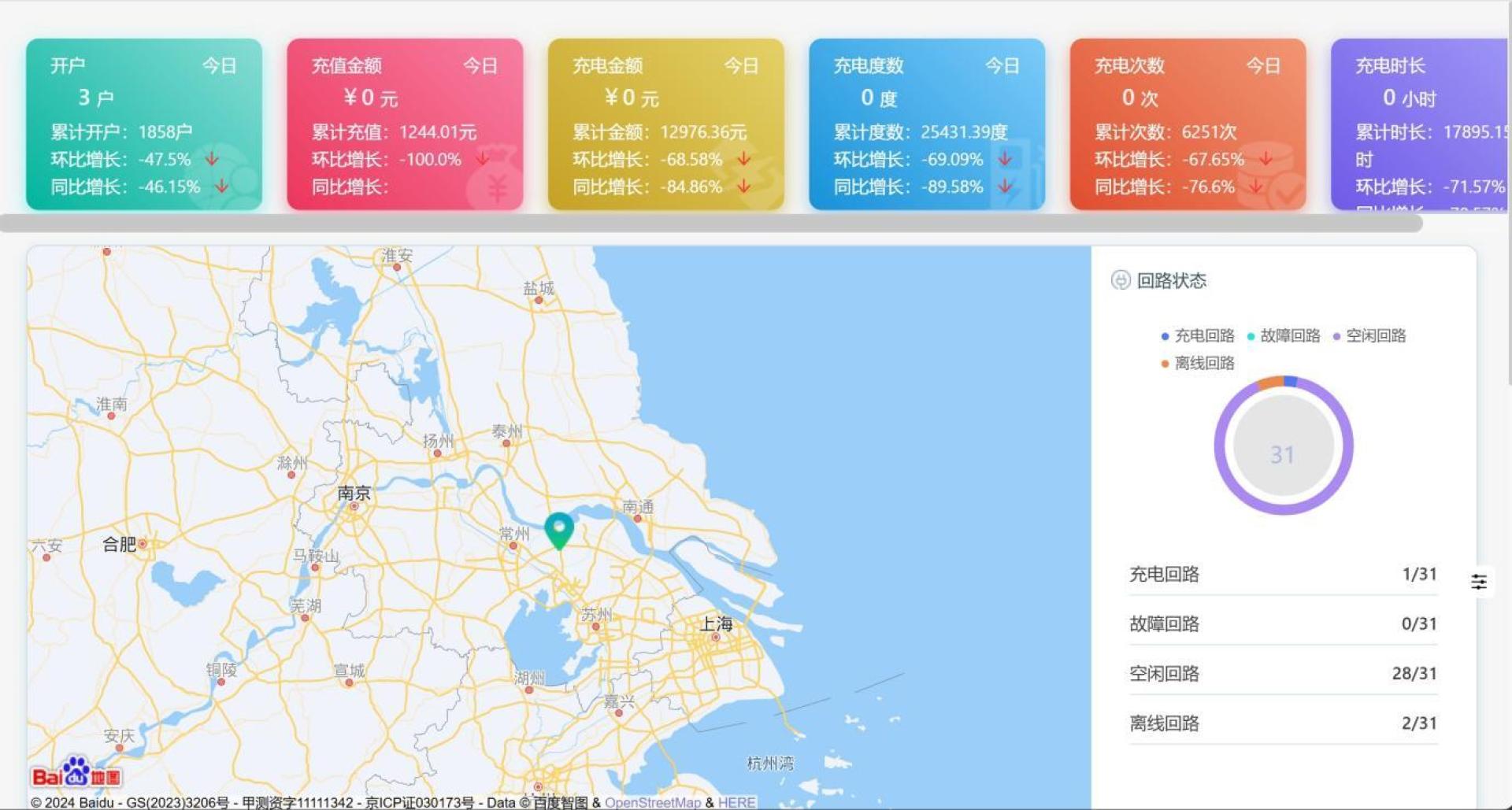Click red down arrow next to 开户 环比增长
Image resolution: width=1512 pixels, height=810 pixels.
tap(212, 159)
